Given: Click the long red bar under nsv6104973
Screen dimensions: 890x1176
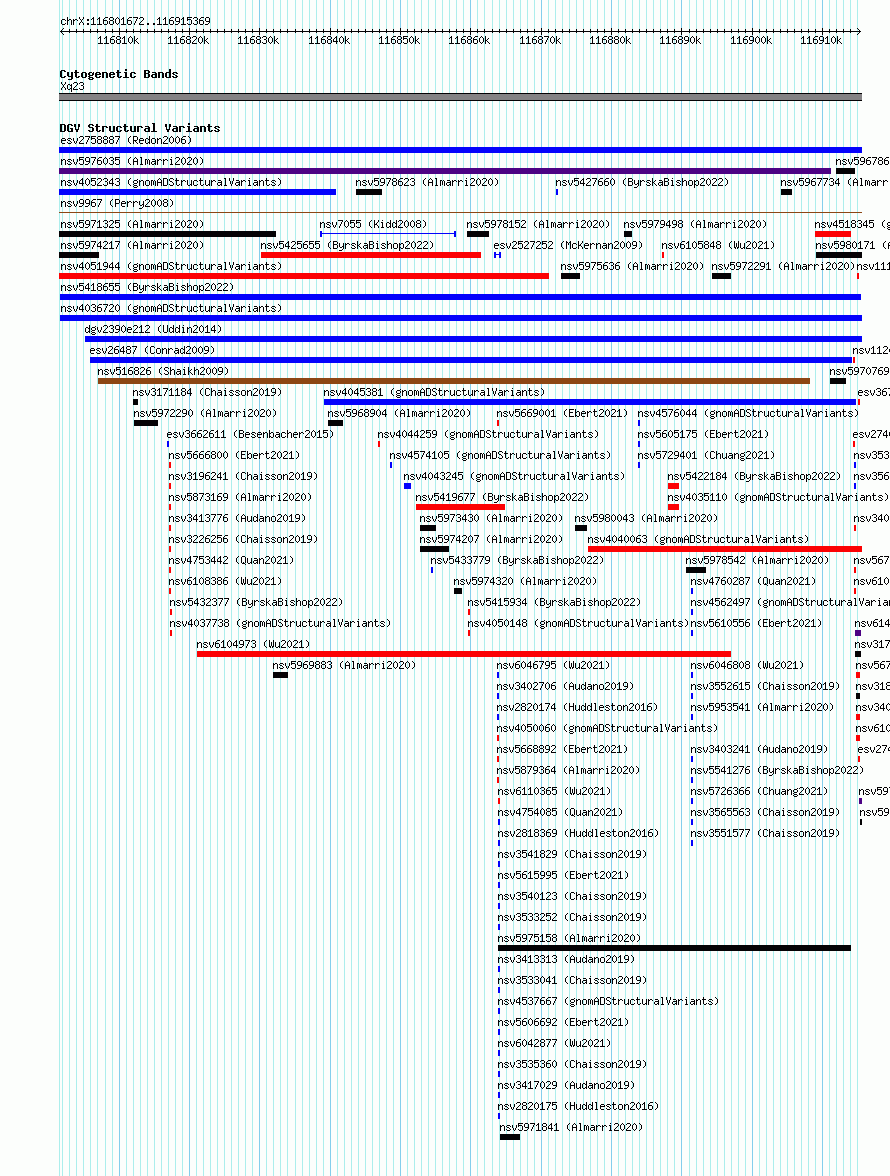Looking at the screenshot, I should pyautogui.click(x=463, y=654).
